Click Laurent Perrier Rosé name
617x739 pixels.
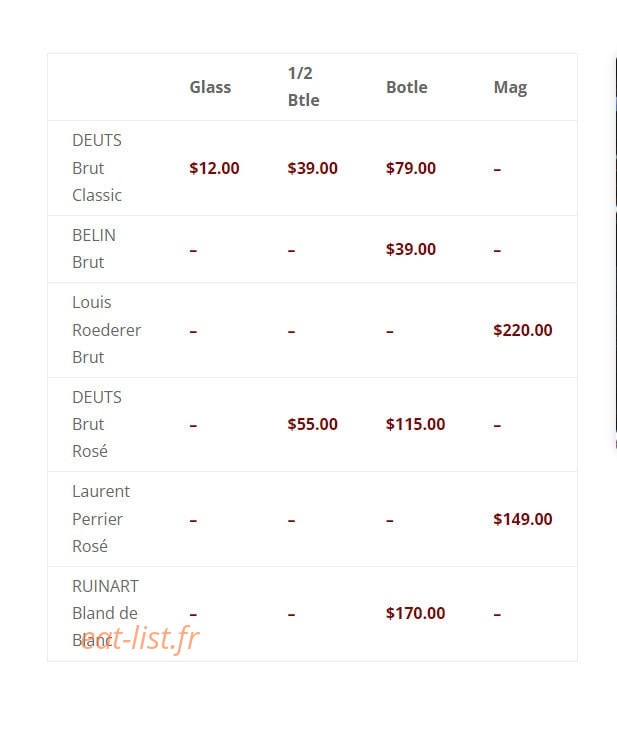coord(101,519)
